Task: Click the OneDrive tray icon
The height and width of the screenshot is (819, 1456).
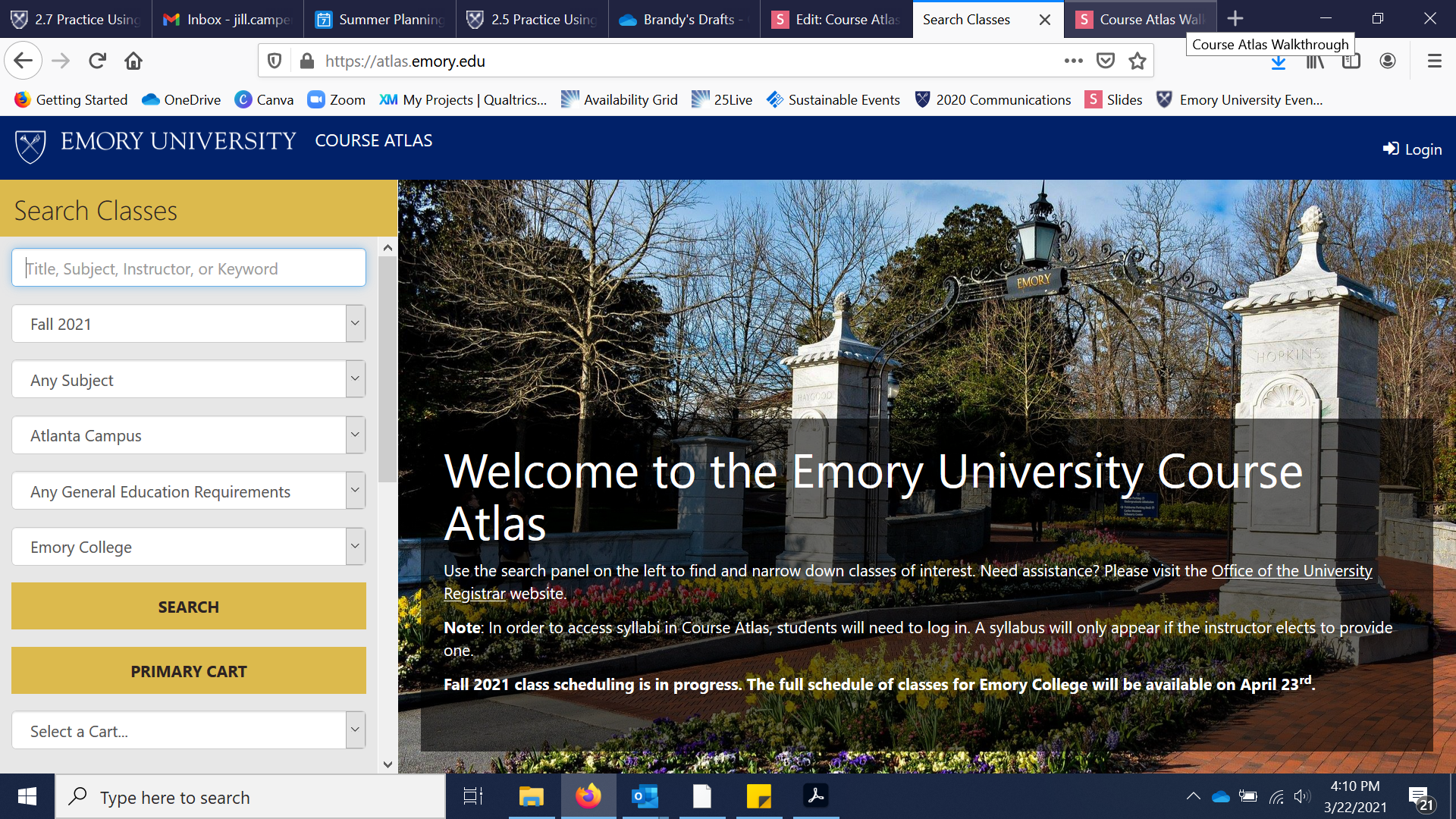Action: [1221, 796]
